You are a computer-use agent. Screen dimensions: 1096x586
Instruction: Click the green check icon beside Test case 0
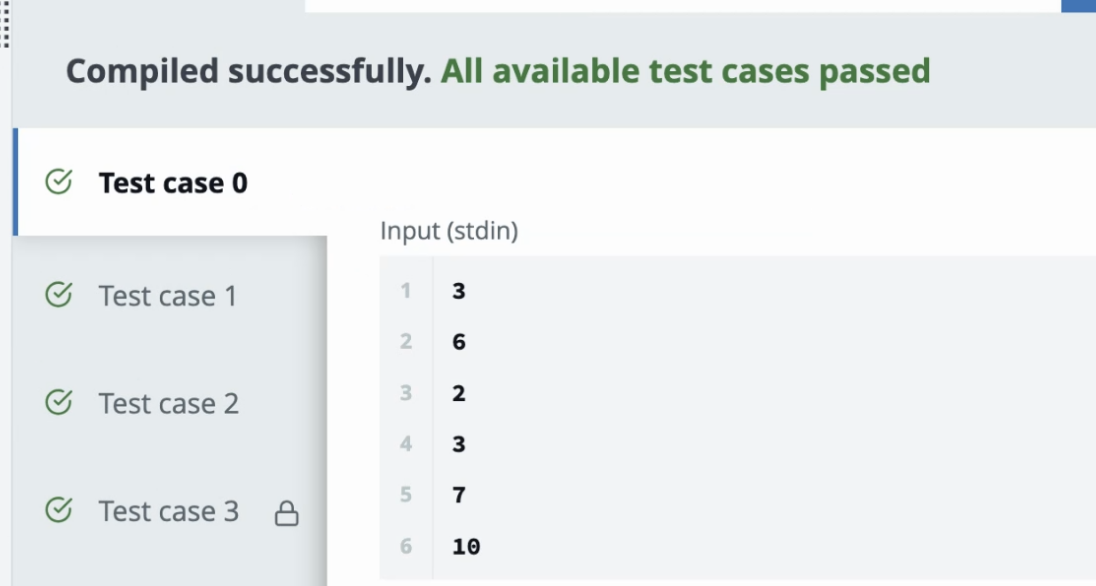pos(59,182)
